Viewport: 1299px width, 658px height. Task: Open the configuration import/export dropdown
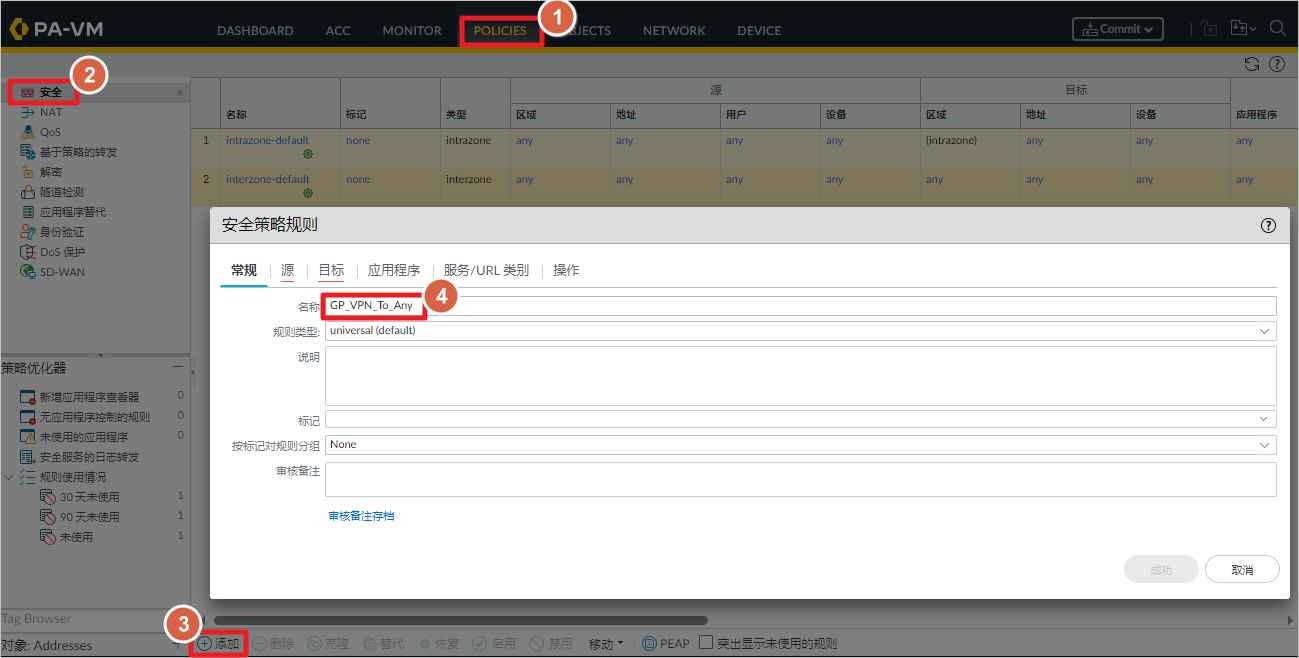pyautogui.click(x=1244, y=29)
